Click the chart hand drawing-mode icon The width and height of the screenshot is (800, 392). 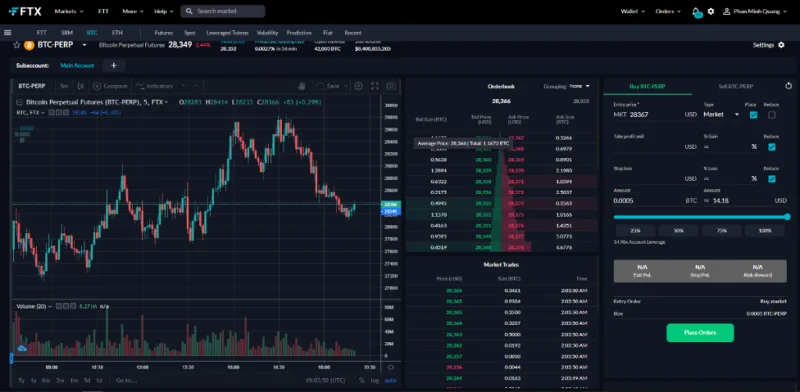(x=302, y=86)
